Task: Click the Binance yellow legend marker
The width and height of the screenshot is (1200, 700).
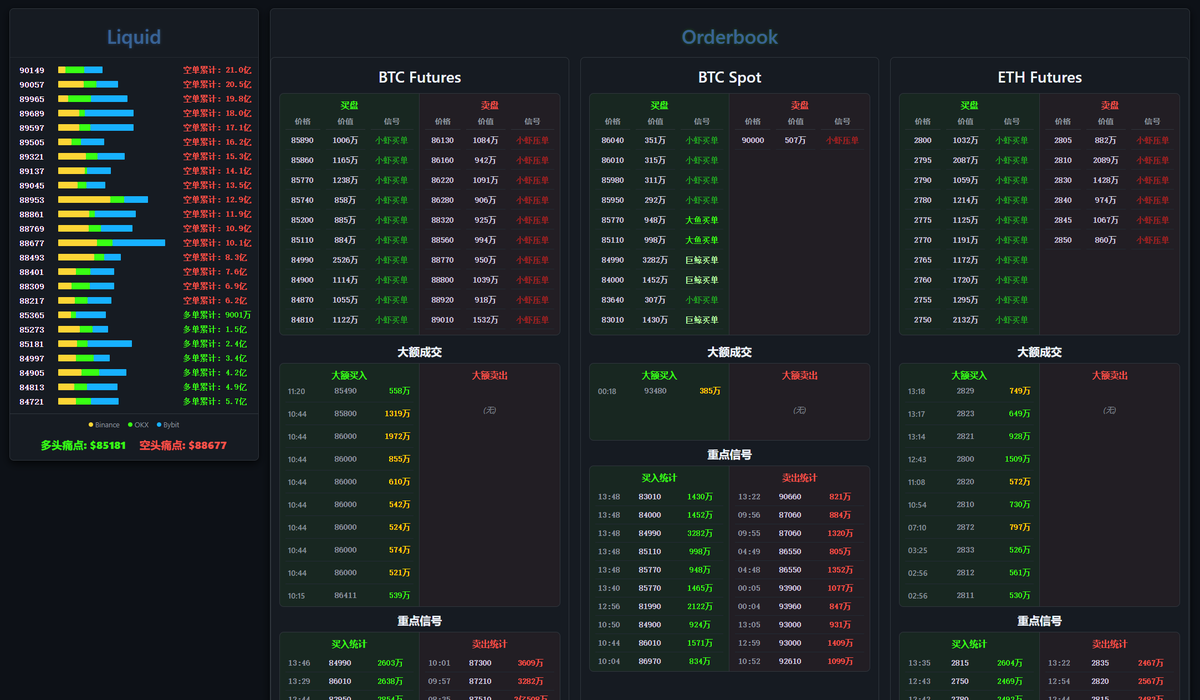Action: point(91,425)
